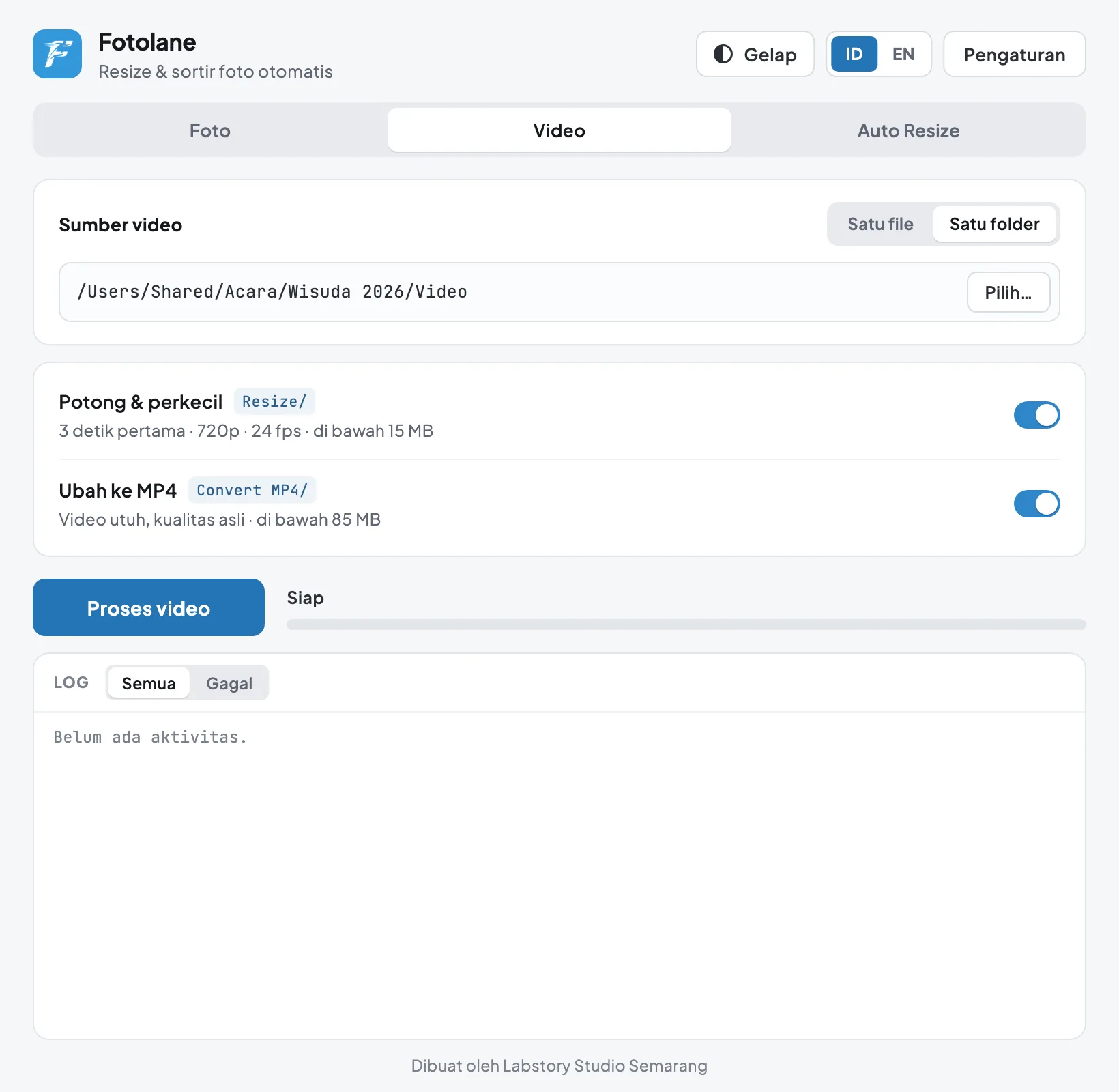Click the Sumber video heading
This screenshot has height=1092, width=1119.
point(121,225)
